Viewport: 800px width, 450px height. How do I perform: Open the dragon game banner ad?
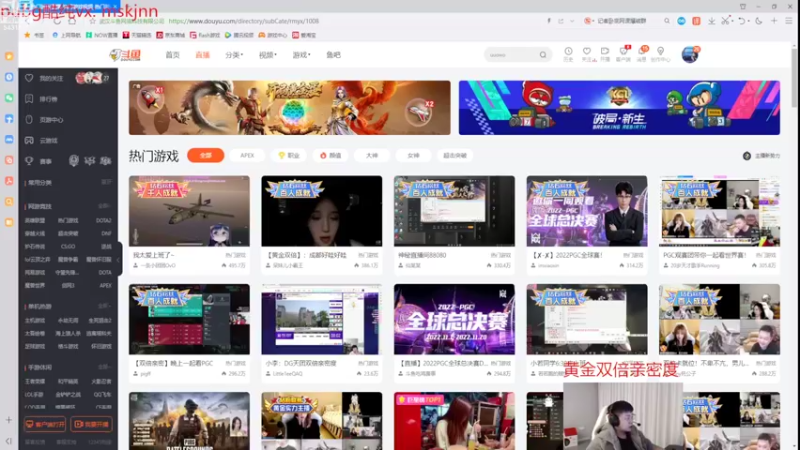(290, 108)
